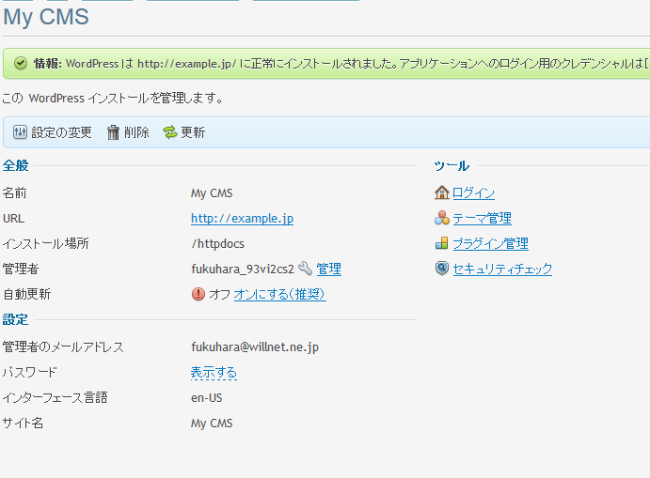Viewport: 650px width, 478px height.
Task: Reveal the password with 表示する
Action: tap(214, 372)
